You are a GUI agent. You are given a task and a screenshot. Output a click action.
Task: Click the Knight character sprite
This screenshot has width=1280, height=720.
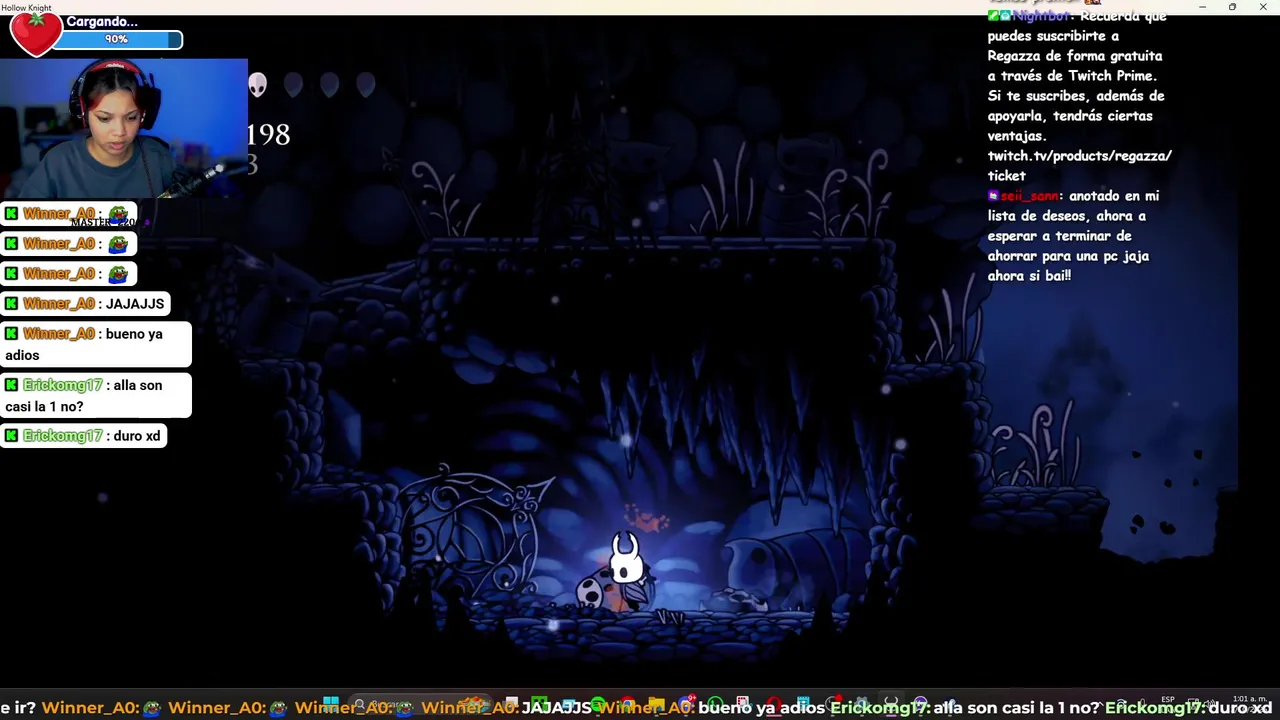[628, 570]
